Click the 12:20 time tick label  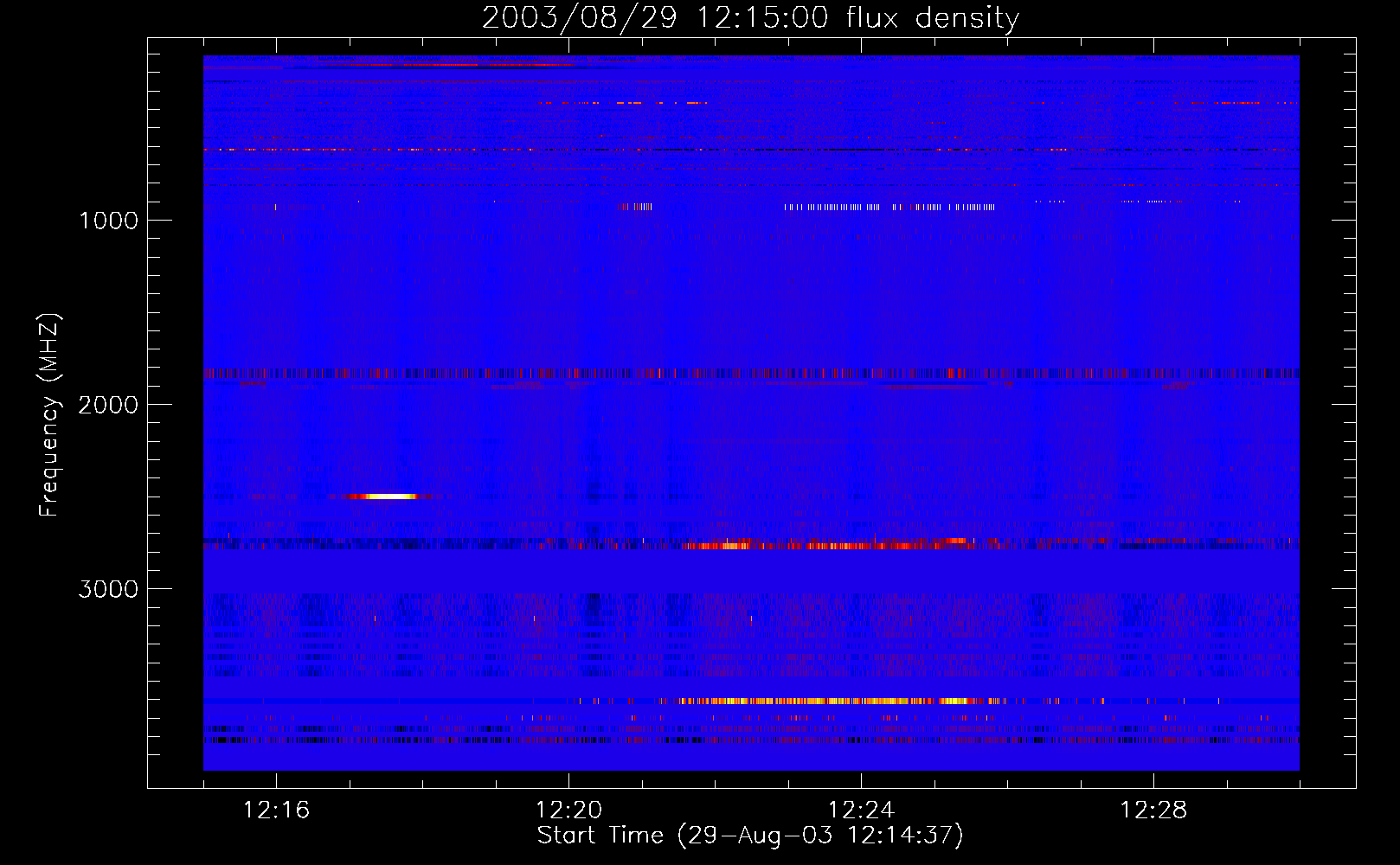(568, 811)
